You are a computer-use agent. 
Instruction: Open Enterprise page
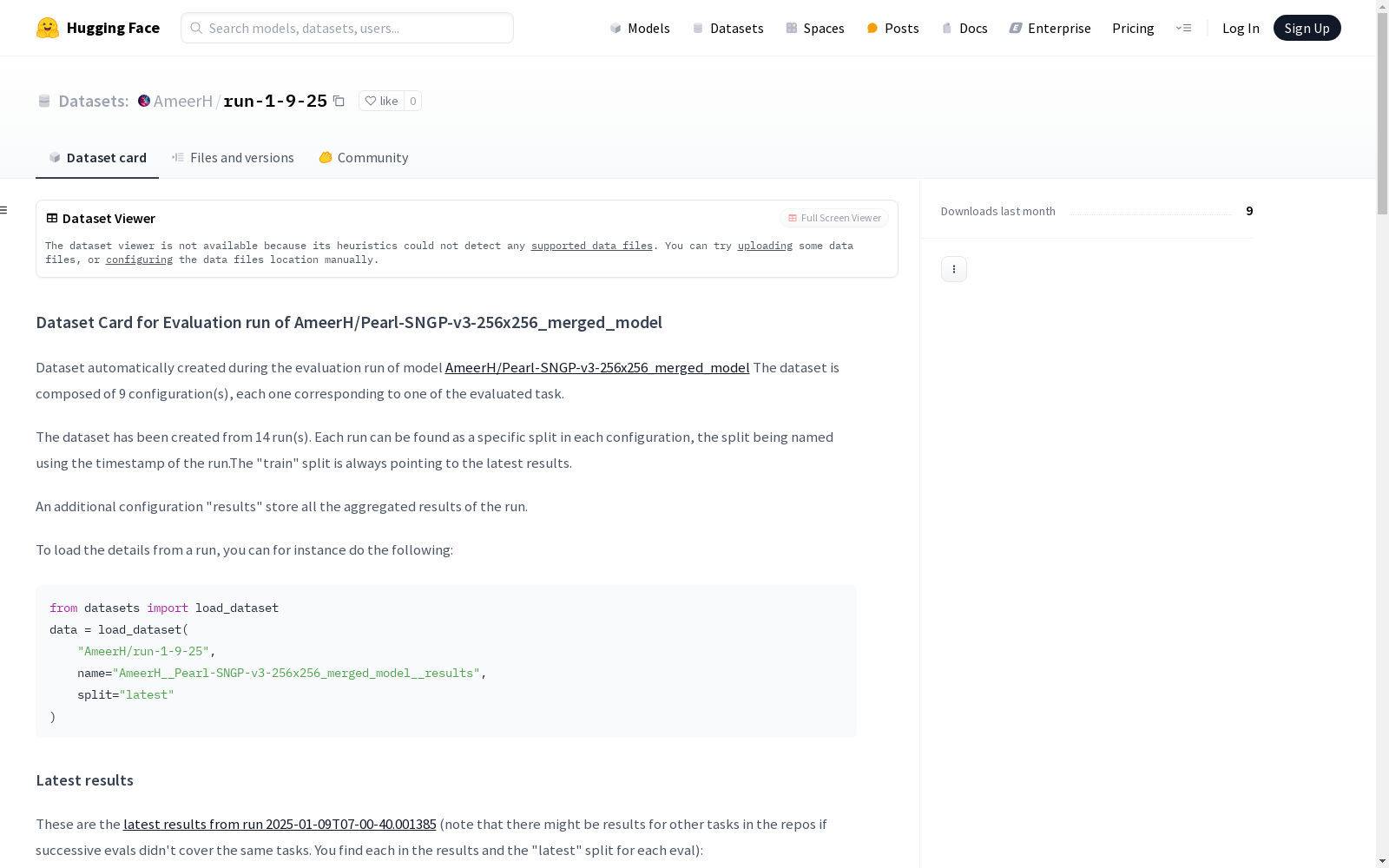point(1050,28)
